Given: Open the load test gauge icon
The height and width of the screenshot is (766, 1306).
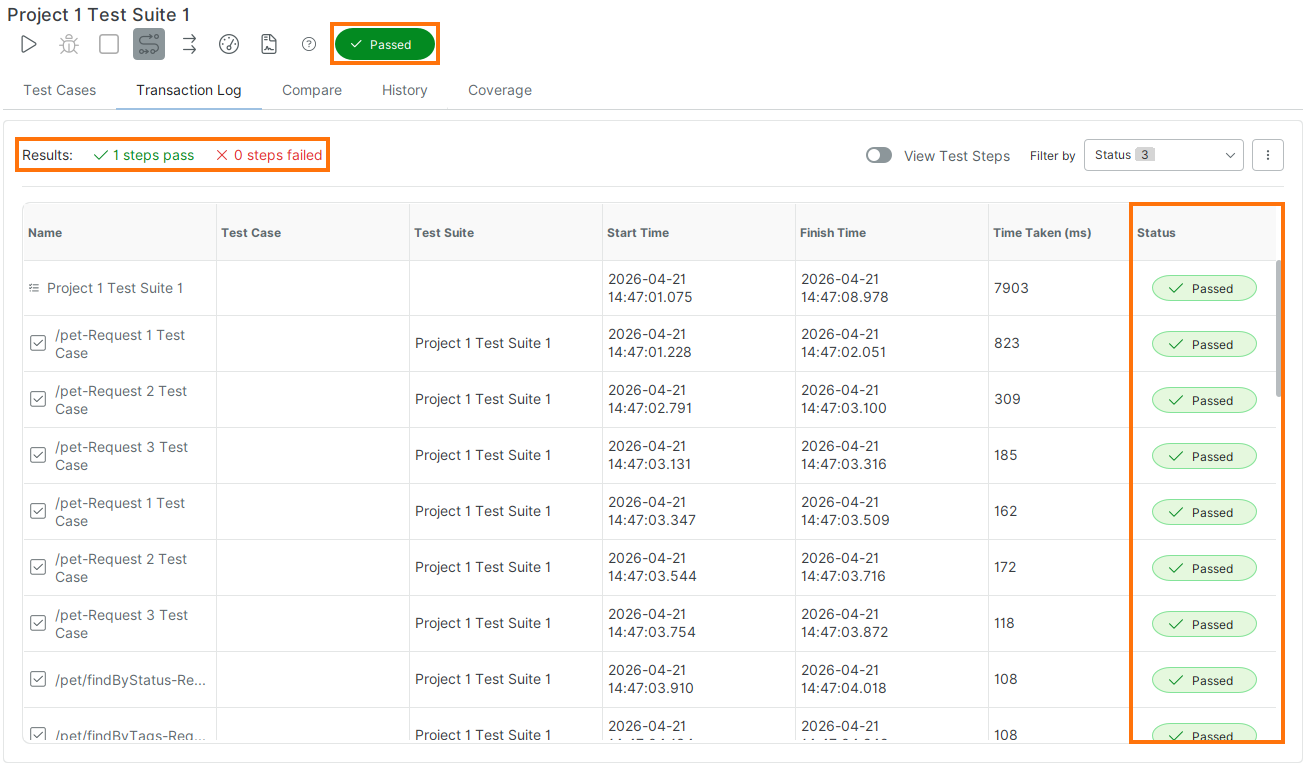Looking at the screenshot, I should pos(229,44).
